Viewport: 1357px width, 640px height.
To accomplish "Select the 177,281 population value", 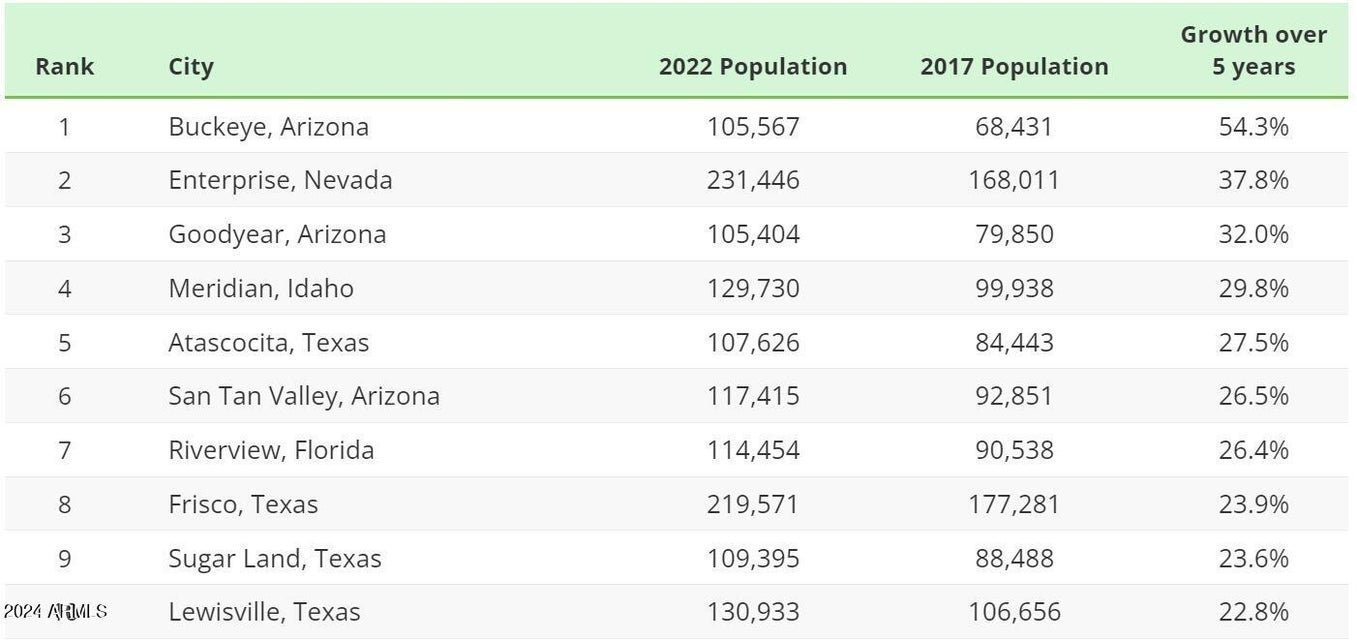I will 1013,505.
